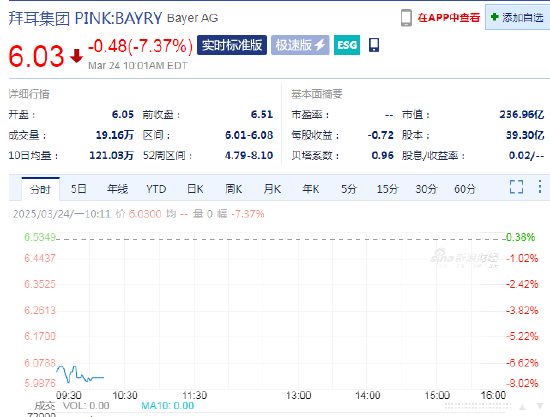The width and height of the screenshot is (550, 417).
Task: Click the 6.5349 y-axis price label
Action: (x=40, y=237)
